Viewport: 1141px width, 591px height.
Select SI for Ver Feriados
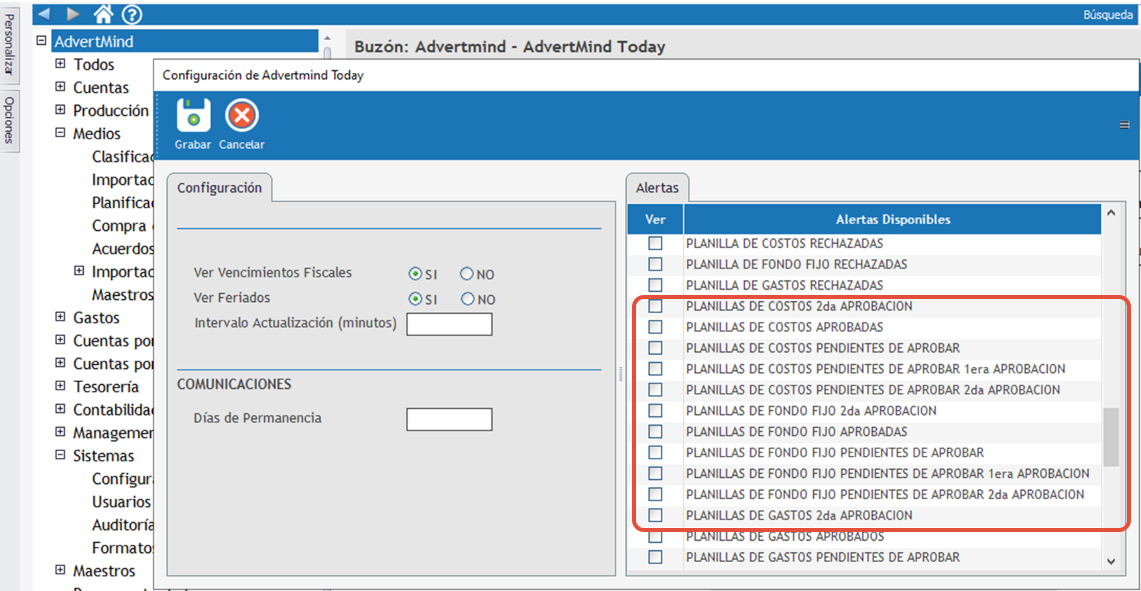click(416, 299)
